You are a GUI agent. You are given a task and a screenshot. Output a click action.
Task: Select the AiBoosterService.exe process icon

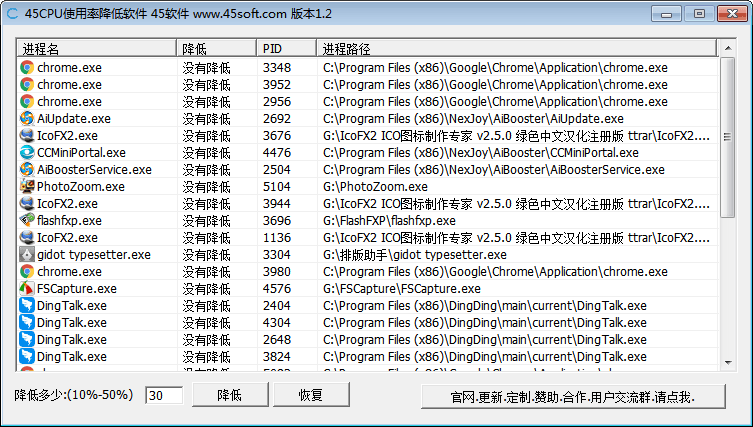pos(27,170)
